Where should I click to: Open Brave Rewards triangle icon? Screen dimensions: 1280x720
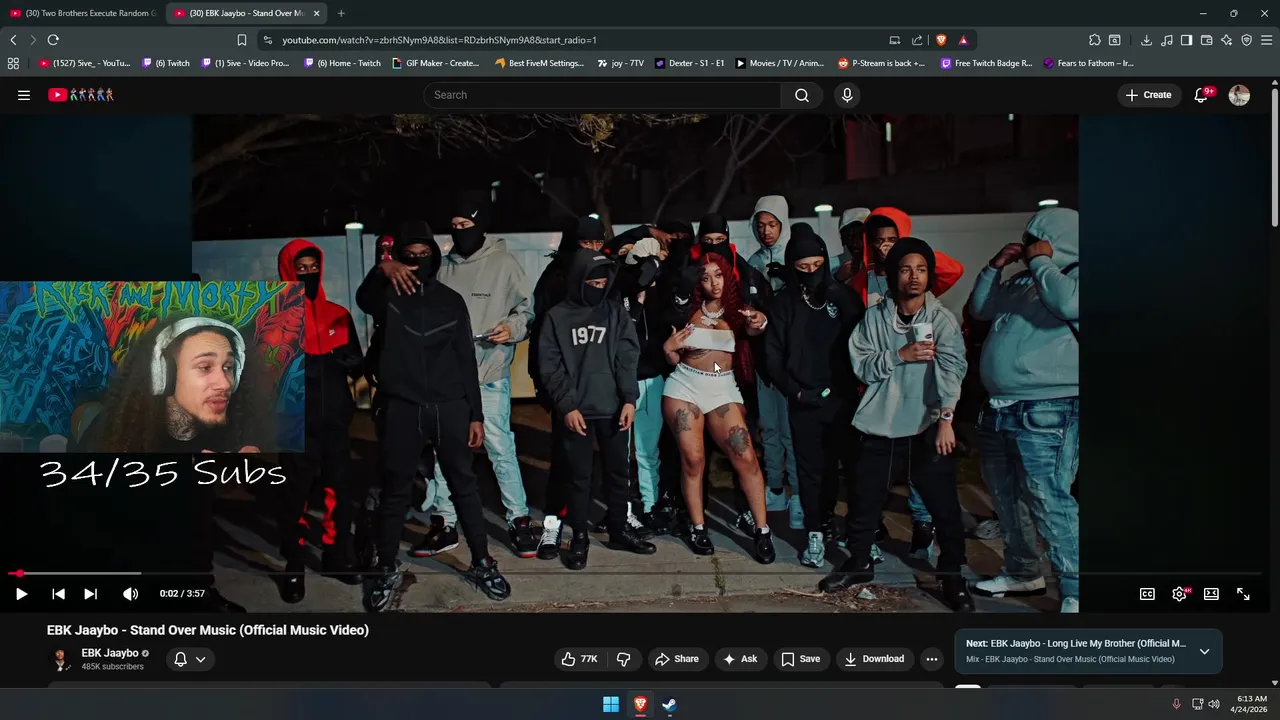(x=963, y=40)
